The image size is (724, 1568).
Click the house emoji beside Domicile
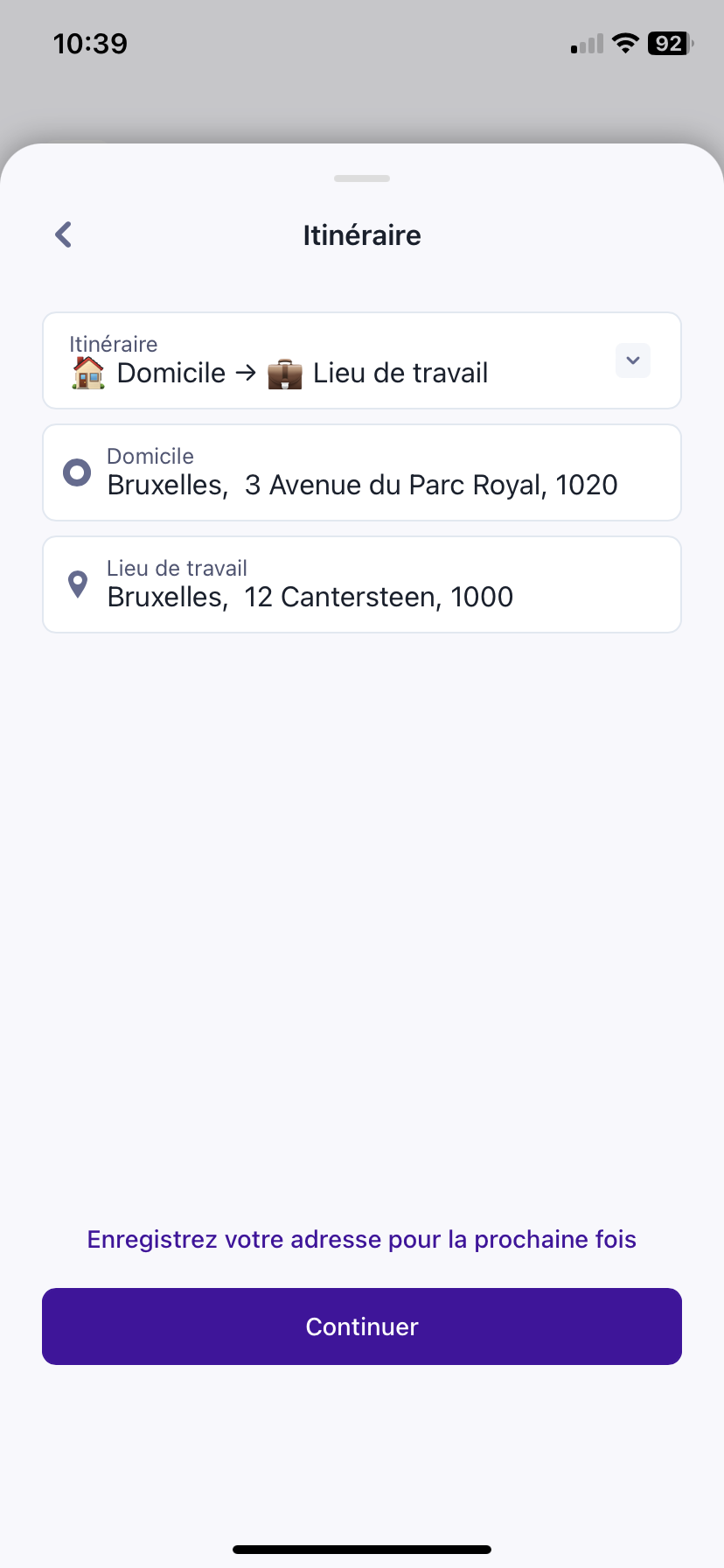coord(88,373)
